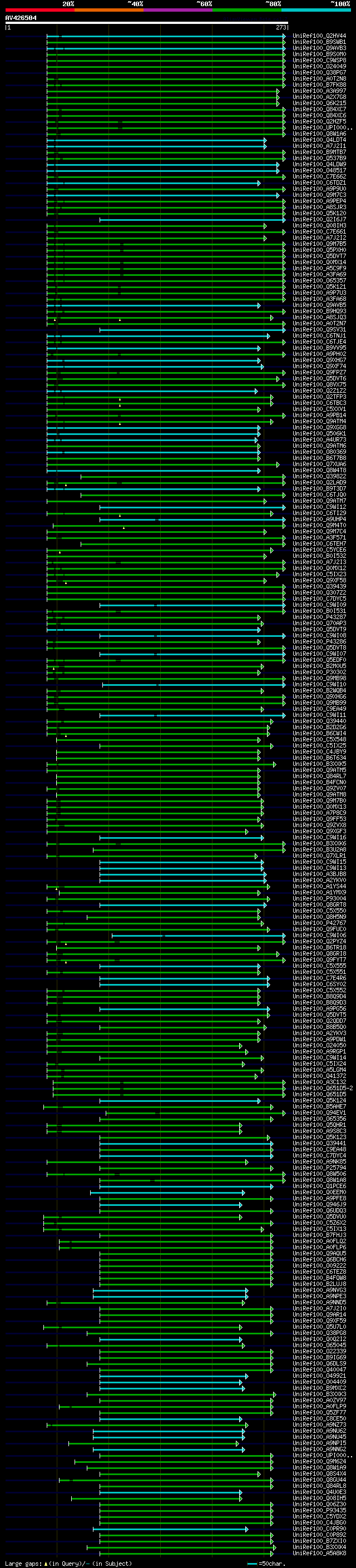
Task: Click the orange ~40% color legend segment
Action: click(x=109, y=10)
